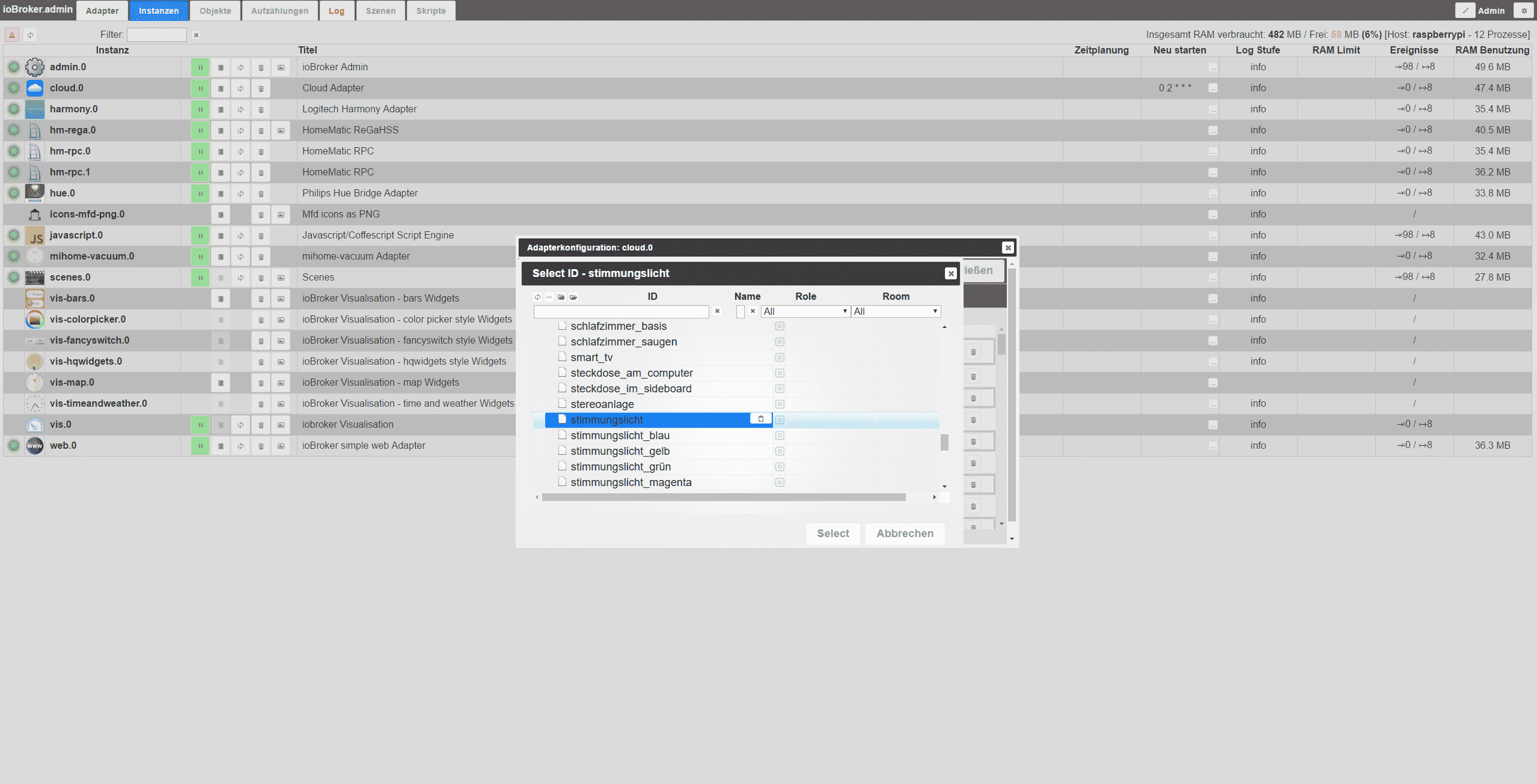Image resolution: width=1537 pixels, height=784 pixels.
Task: Edit the schedule of cloud.0 restart
Action: click(1212, 88)
